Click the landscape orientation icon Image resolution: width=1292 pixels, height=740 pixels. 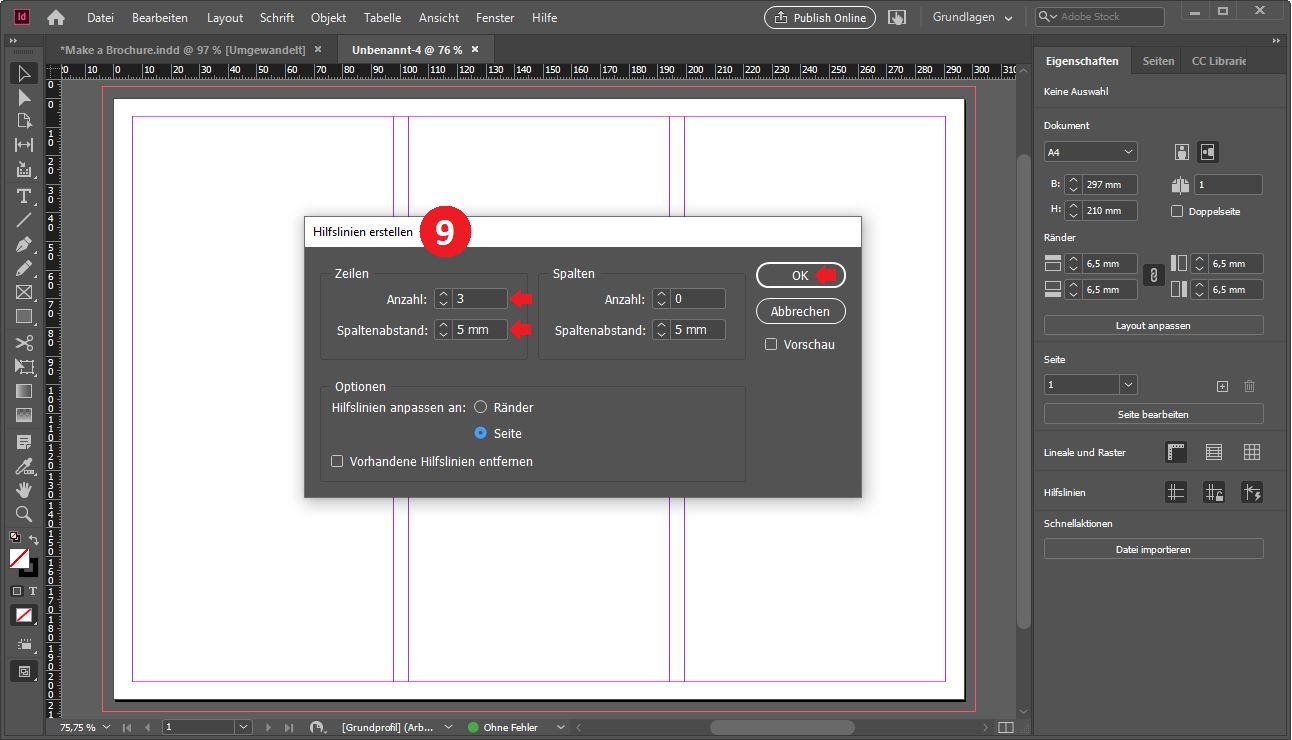point(1208,152)
